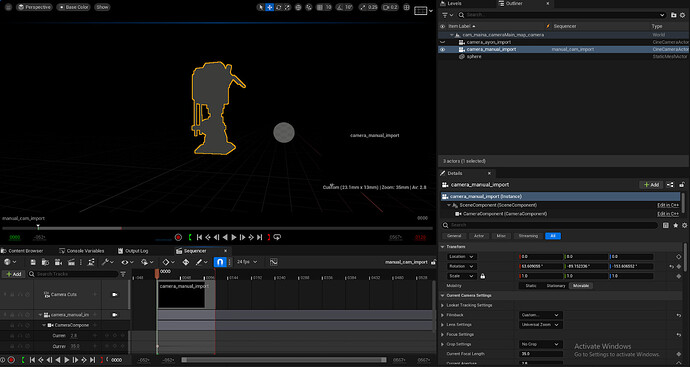
Task: Open the Filmback Custom dropdown
Action: 540,315
